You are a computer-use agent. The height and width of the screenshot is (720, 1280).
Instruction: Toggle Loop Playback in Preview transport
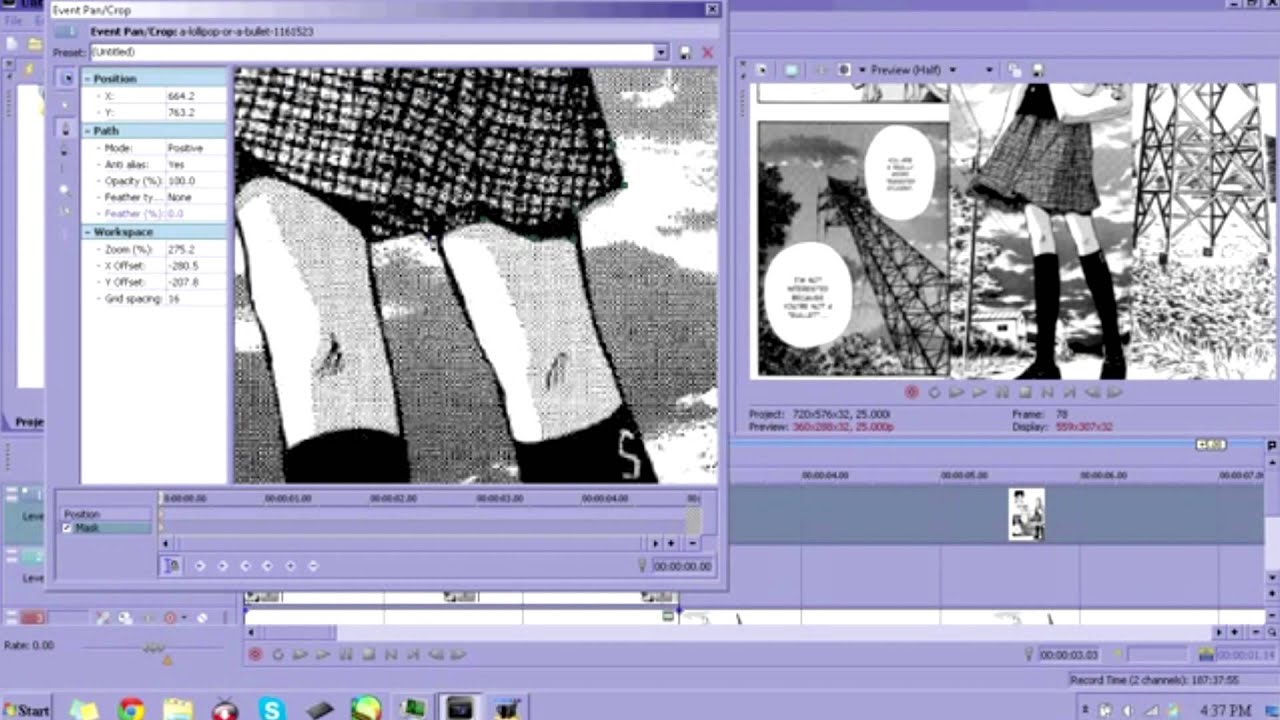click(x=934, y=393)
